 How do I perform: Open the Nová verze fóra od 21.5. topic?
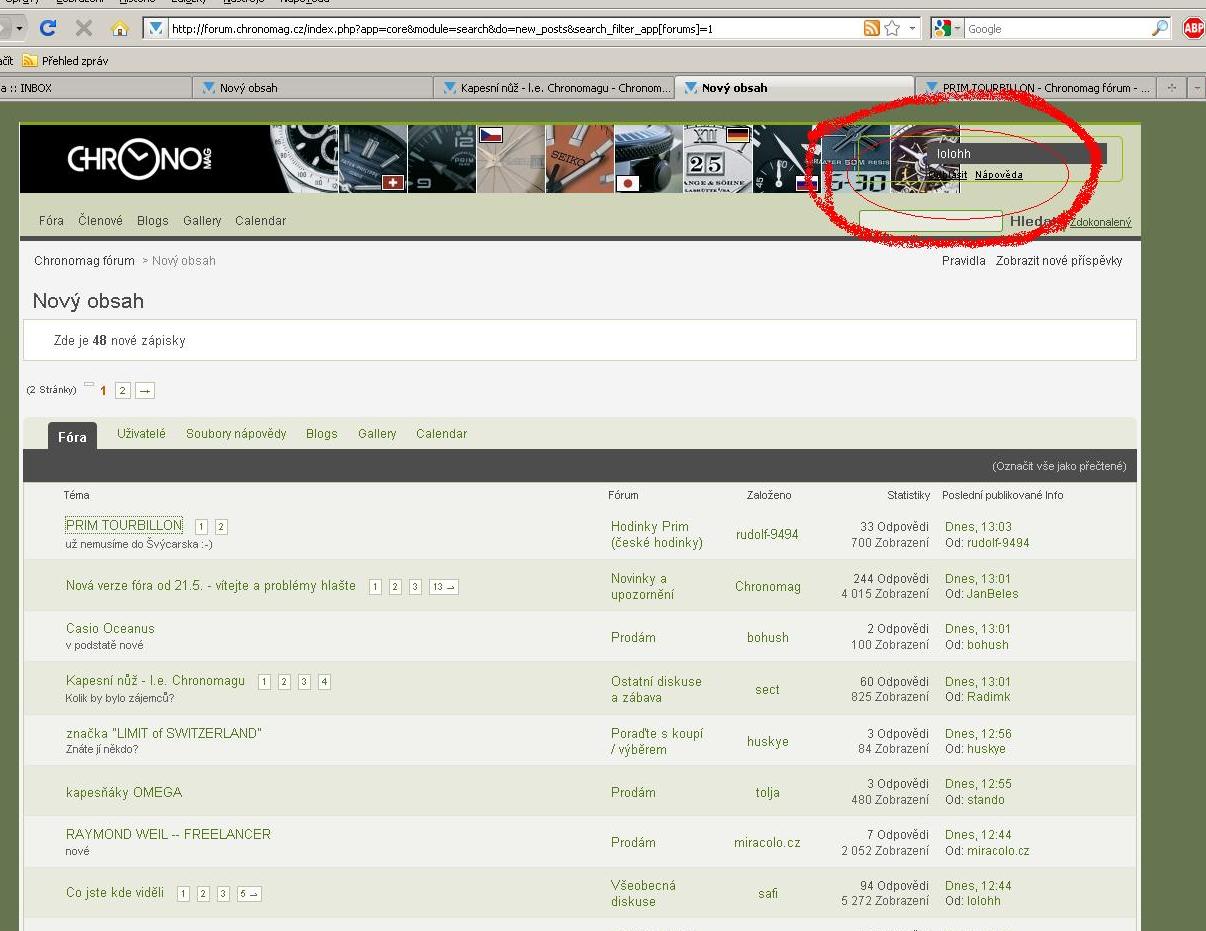(x=211, y=586)
